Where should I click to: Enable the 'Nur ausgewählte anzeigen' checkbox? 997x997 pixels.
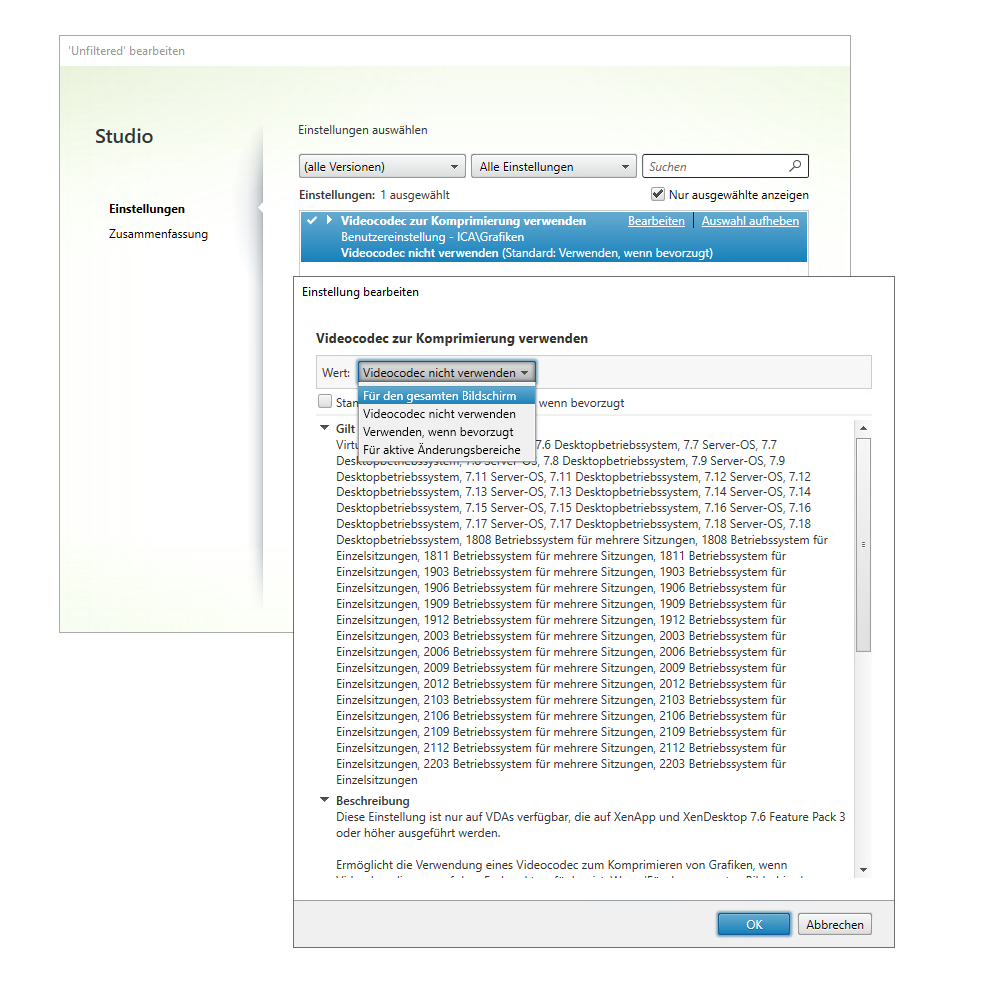point(658,194)
